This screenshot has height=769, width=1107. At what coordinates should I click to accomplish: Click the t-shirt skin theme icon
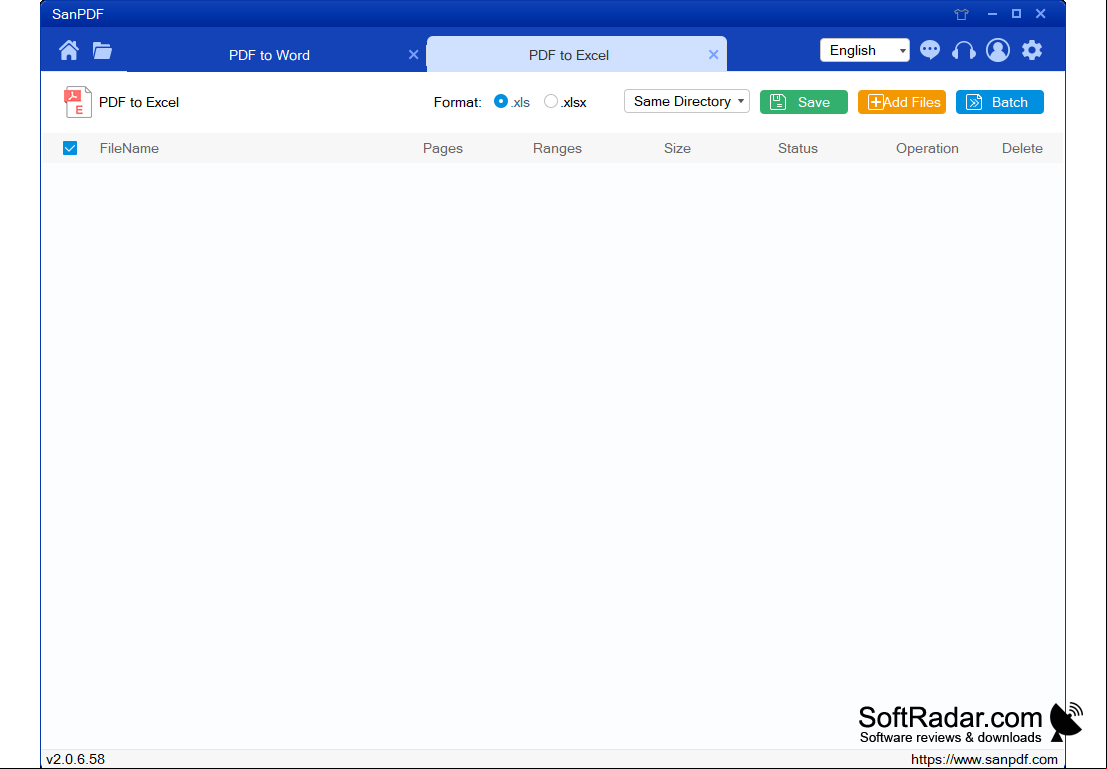click(962, 14)
